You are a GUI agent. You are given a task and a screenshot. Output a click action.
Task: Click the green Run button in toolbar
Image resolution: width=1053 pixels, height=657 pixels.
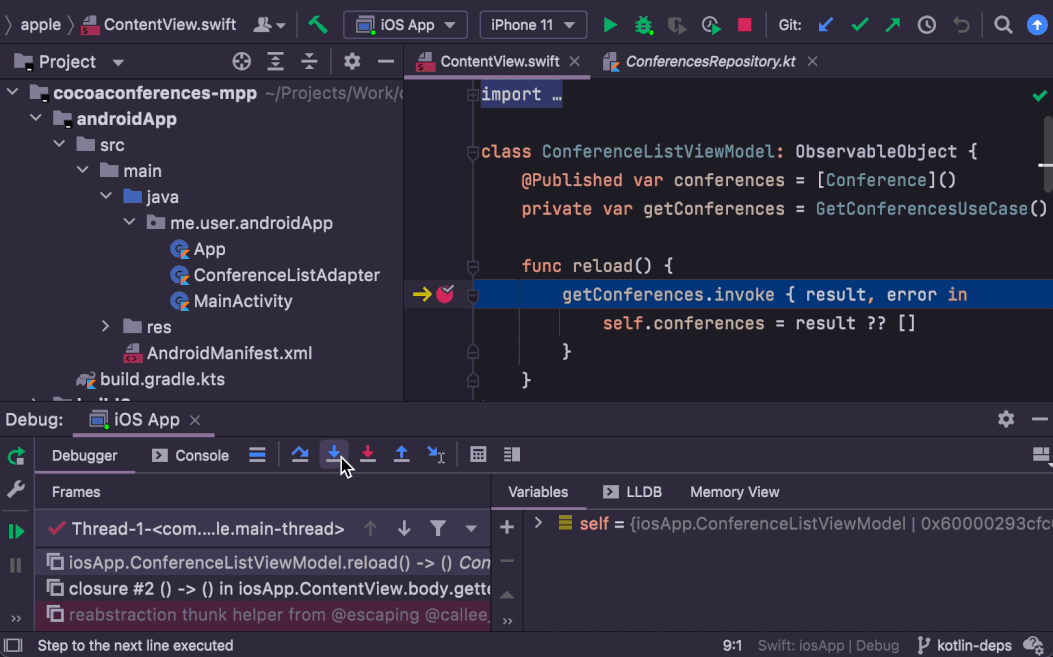click(x=610, y=25)
